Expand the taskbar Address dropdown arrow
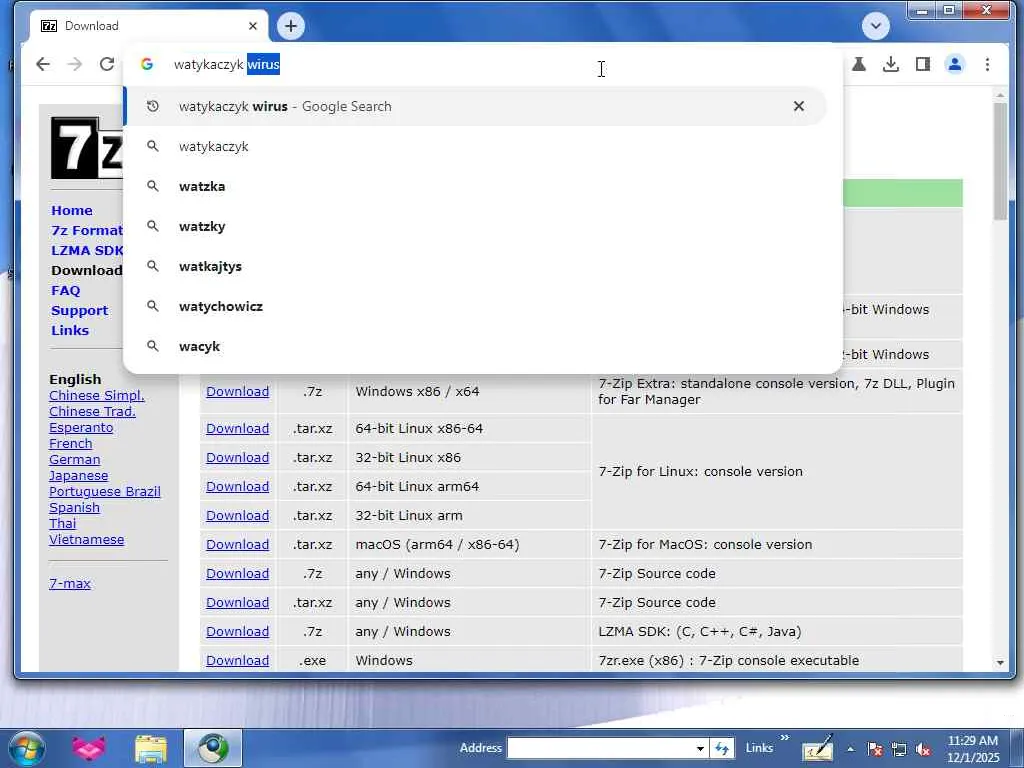This screenshot has width=1024, height=768. [x=700, y=748]
